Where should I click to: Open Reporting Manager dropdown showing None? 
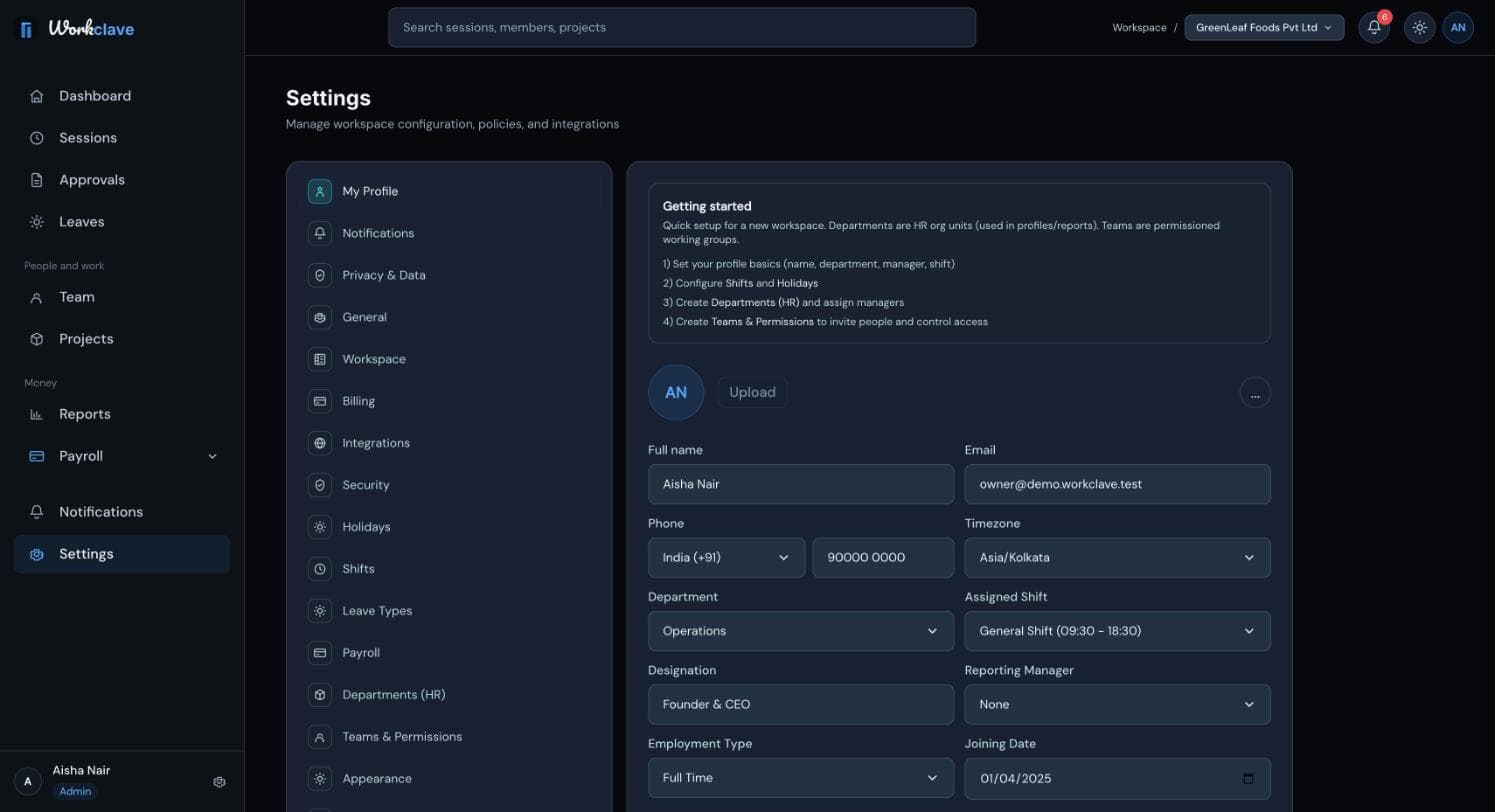(1117, 704)
